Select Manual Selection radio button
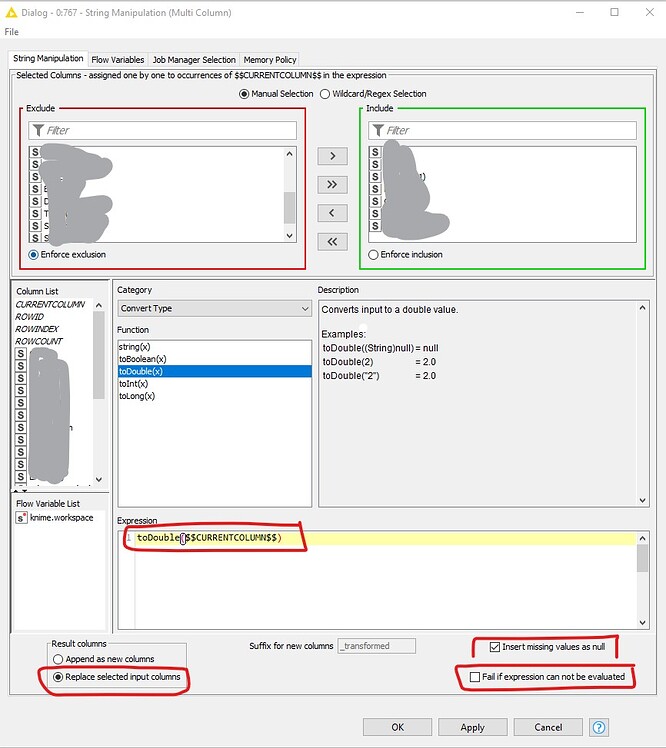The height and width of the screenshot is (748, 666). pos(244,94)
